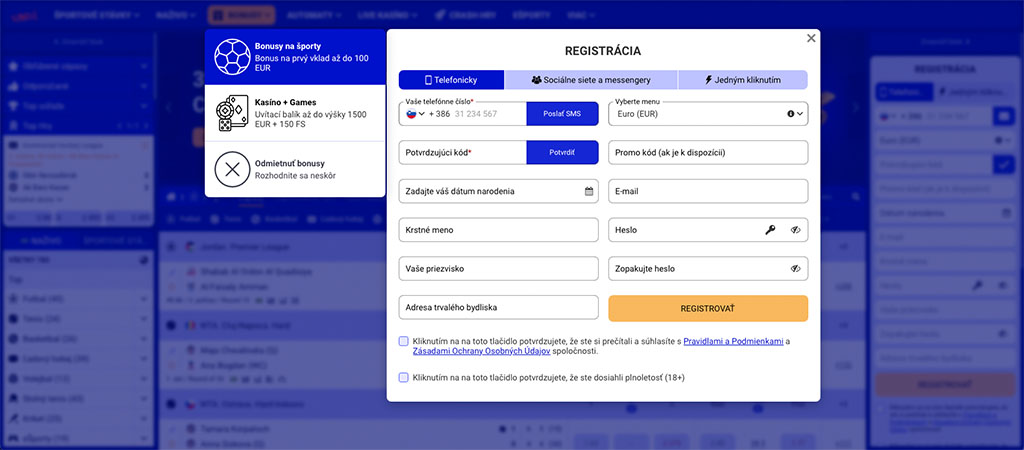Click the orange Registrovať button
The width and height of the screenshot is (1024, 450).
[707, 308]
